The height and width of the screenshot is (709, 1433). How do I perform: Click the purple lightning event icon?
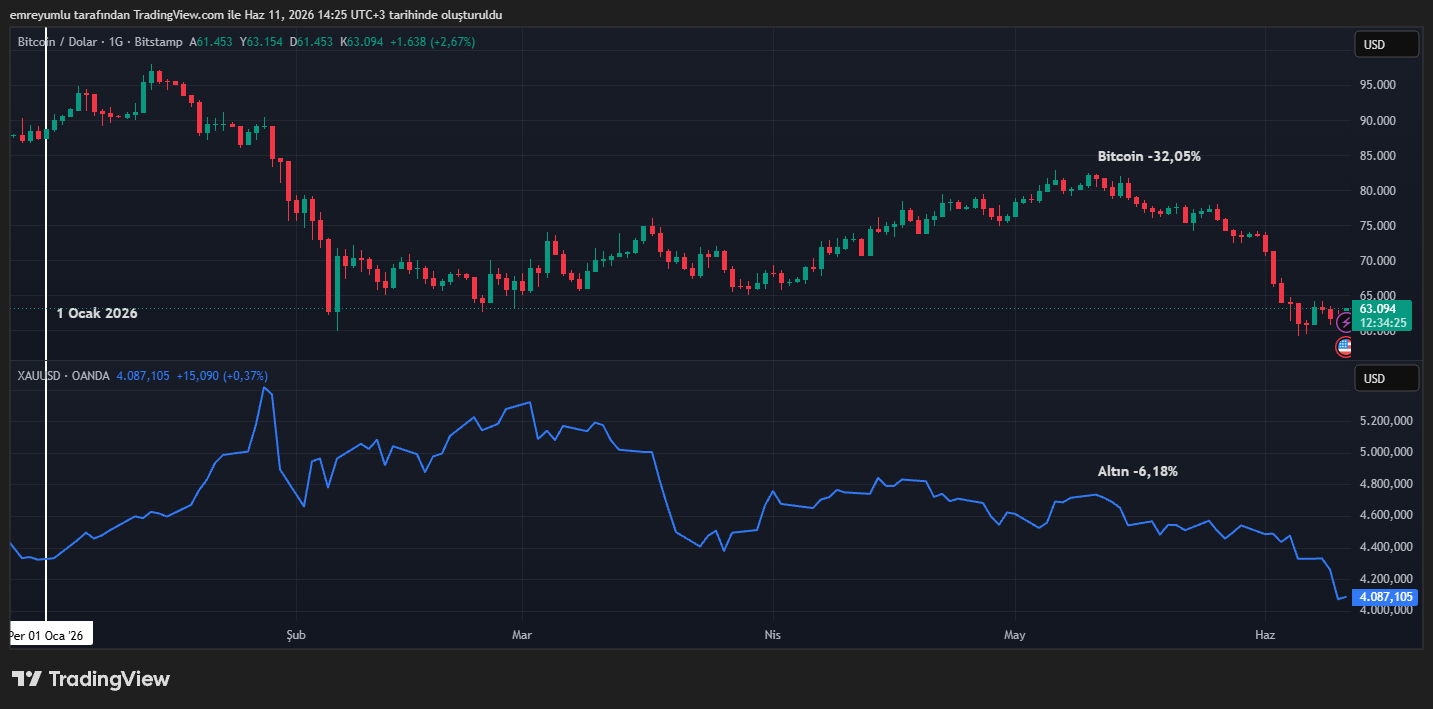coord(1345,323)
